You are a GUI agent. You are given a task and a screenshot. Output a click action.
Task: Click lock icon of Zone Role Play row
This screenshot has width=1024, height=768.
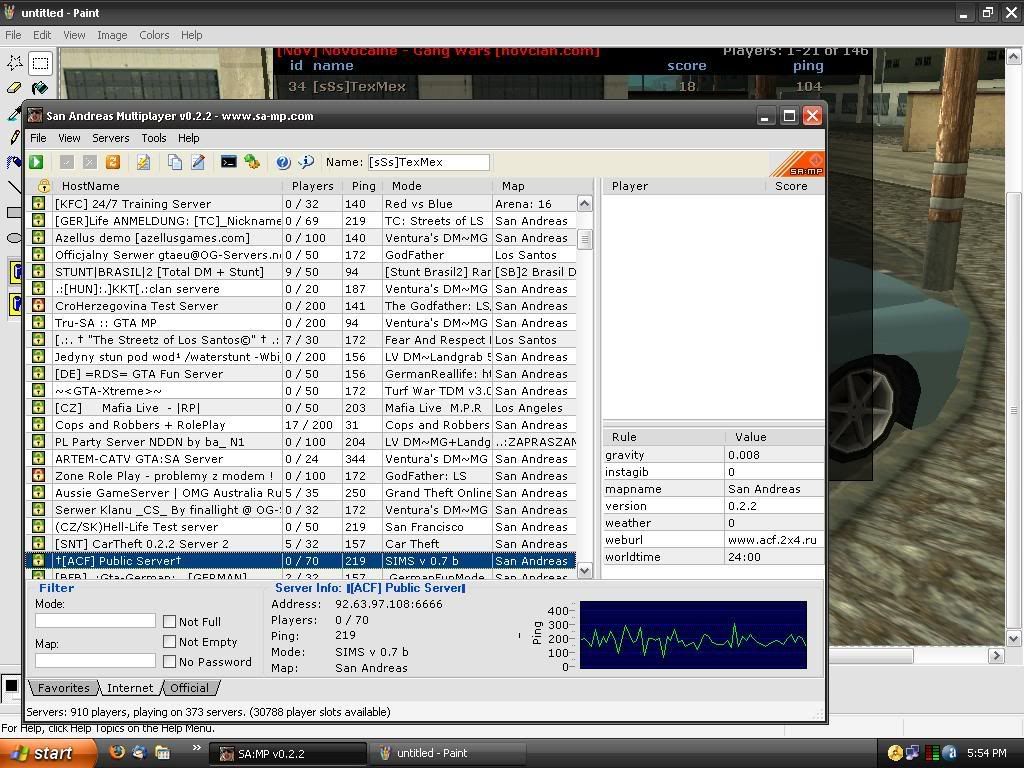coord(39,475)
